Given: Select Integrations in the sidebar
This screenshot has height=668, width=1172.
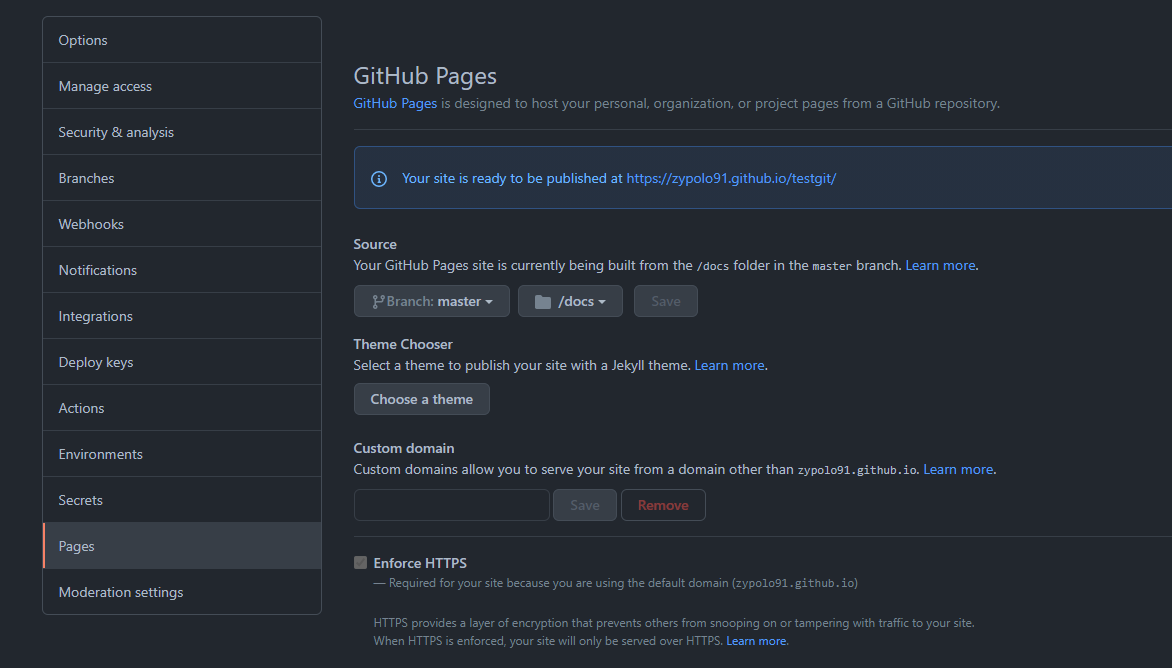Looking at the screenshot, I should click(182, 316).
